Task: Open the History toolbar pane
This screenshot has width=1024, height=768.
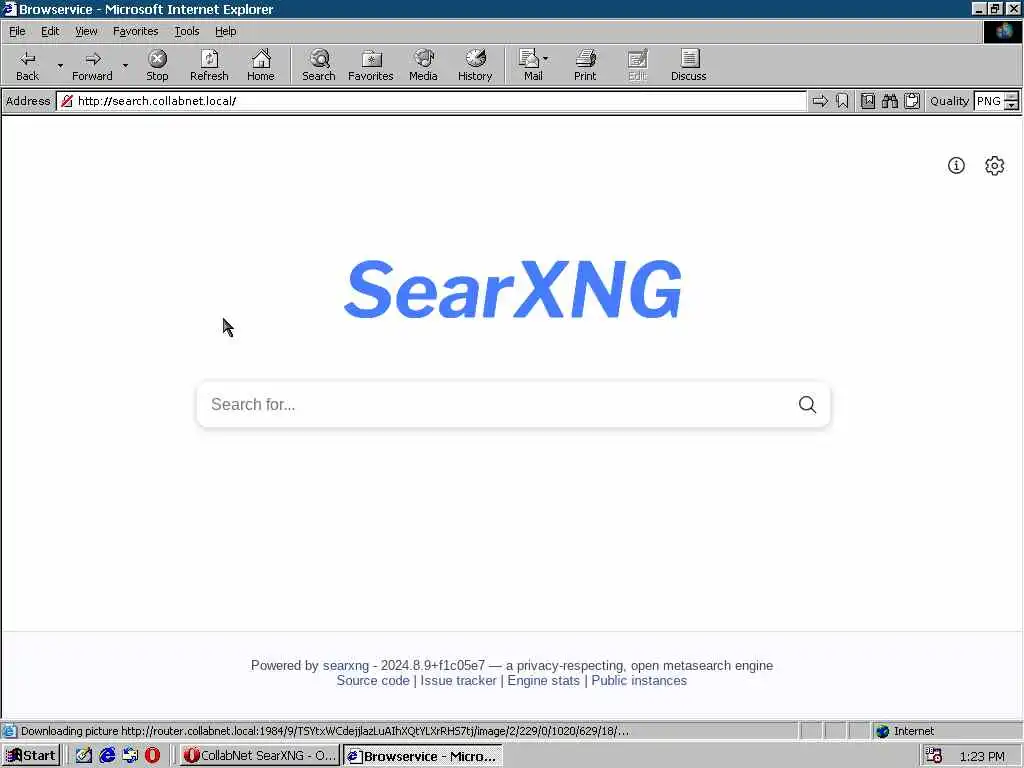Action: 475,65
